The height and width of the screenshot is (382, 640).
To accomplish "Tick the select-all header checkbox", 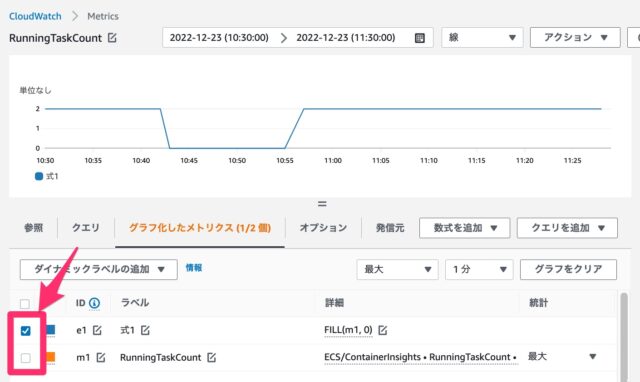I will point(25,304).
